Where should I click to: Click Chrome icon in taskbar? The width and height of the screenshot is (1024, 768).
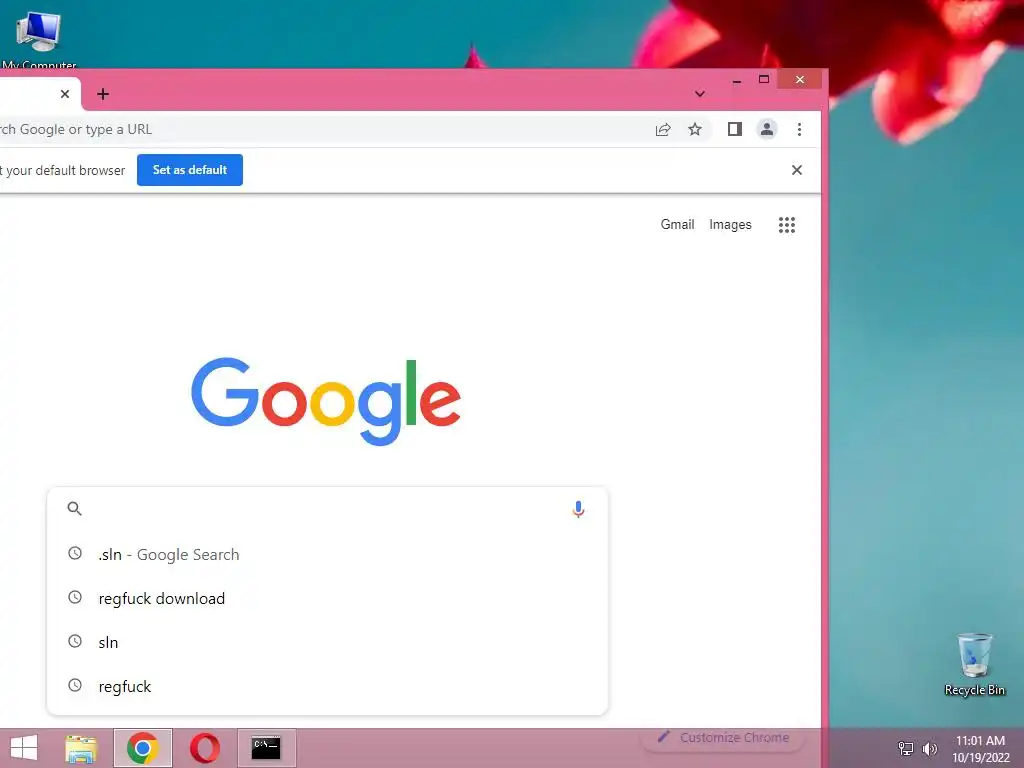(142, 748)
